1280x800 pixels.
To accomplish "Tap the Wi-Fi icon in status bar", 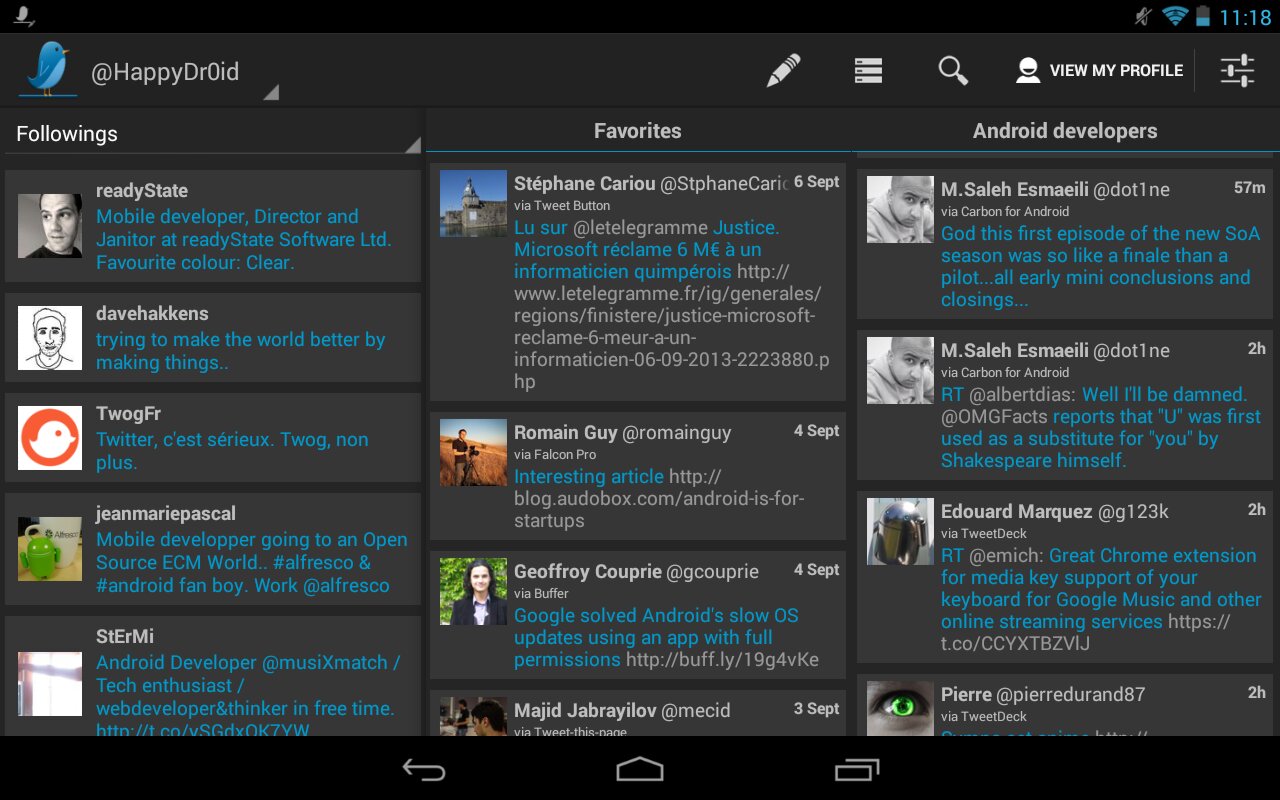I will (1174, 16).
